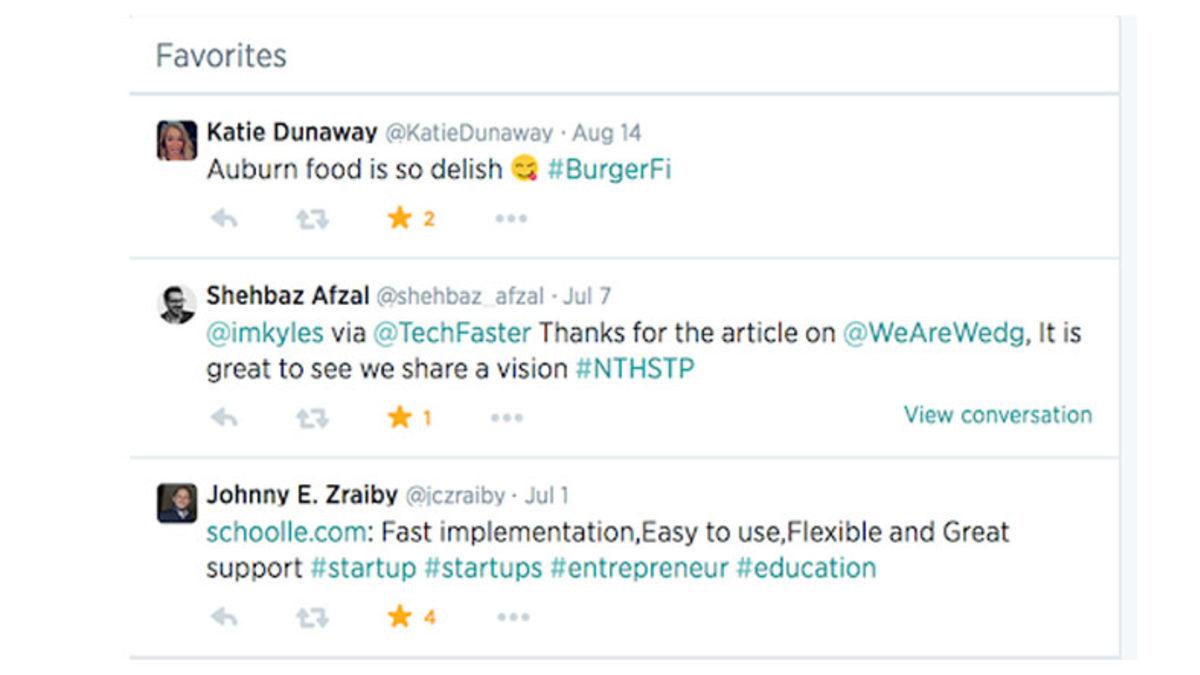Viewport: 1200px width, 675px height.
Task: Click the View conversation link
Action: (x=998, y=415)
